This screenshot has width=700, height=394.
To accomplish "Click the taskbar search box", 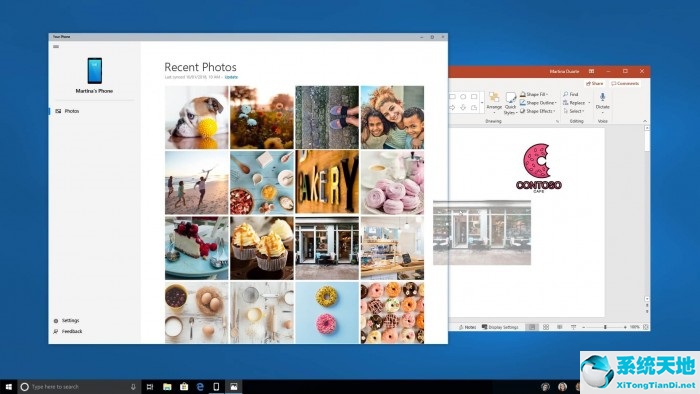I will point(79,387).
